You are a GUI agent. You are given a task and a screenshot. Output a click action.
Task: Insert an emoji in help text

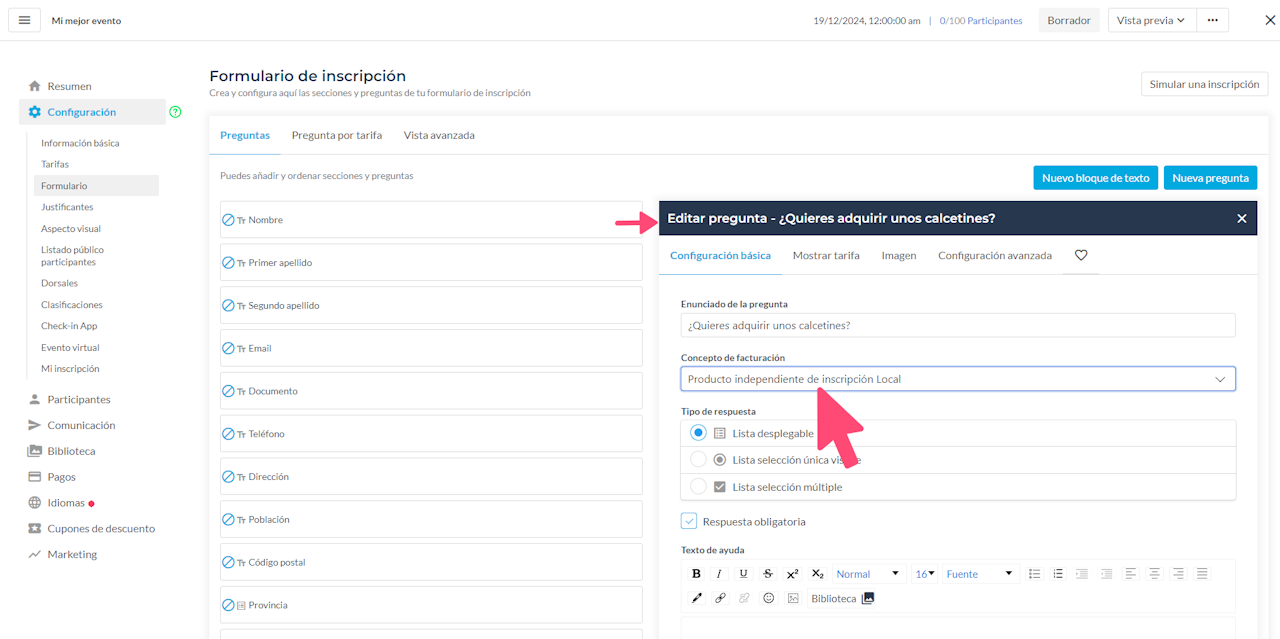click(769, 598)
